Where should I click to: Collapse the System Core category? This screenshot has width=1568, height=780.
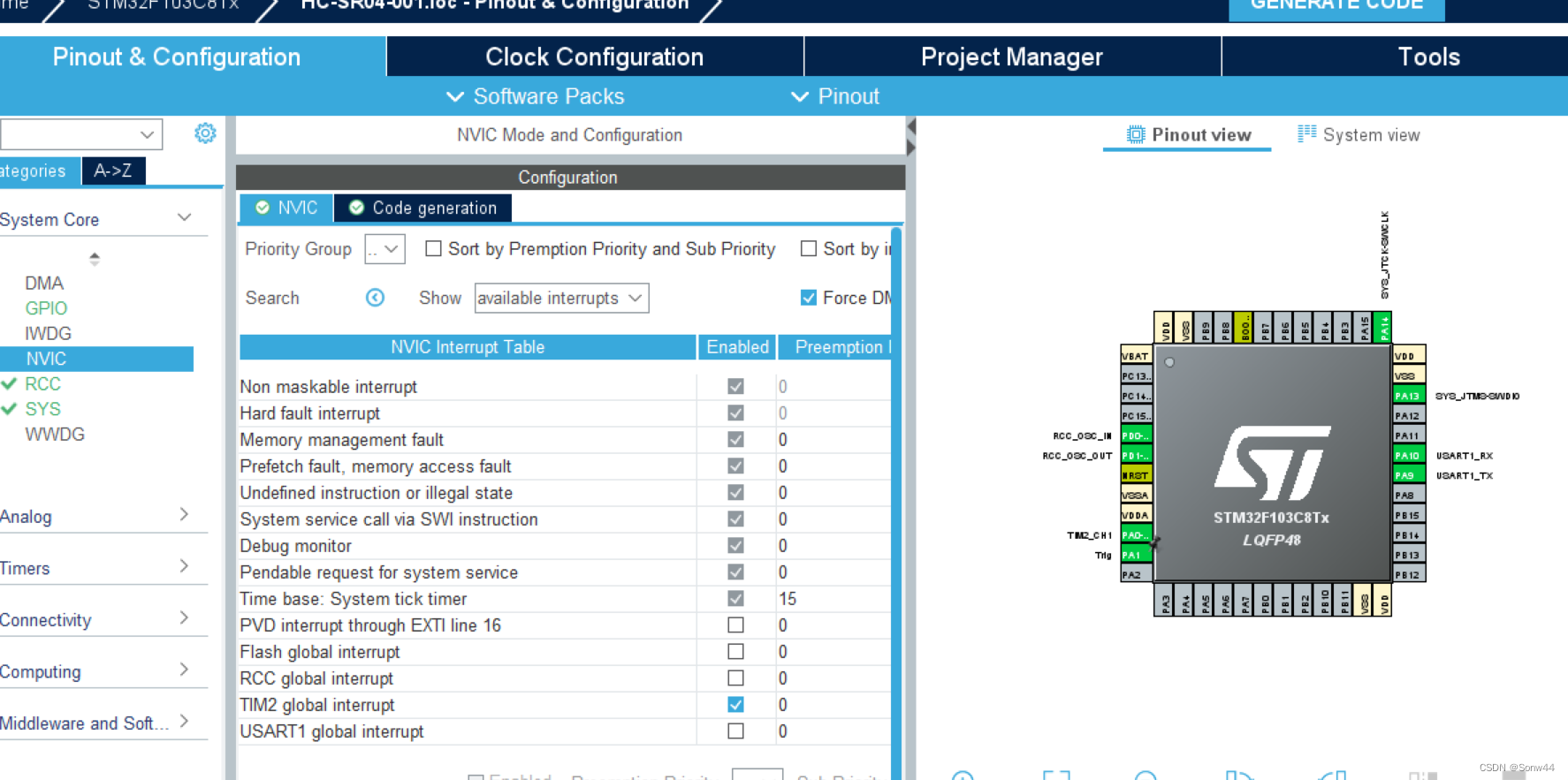click(x=185, y=218)
